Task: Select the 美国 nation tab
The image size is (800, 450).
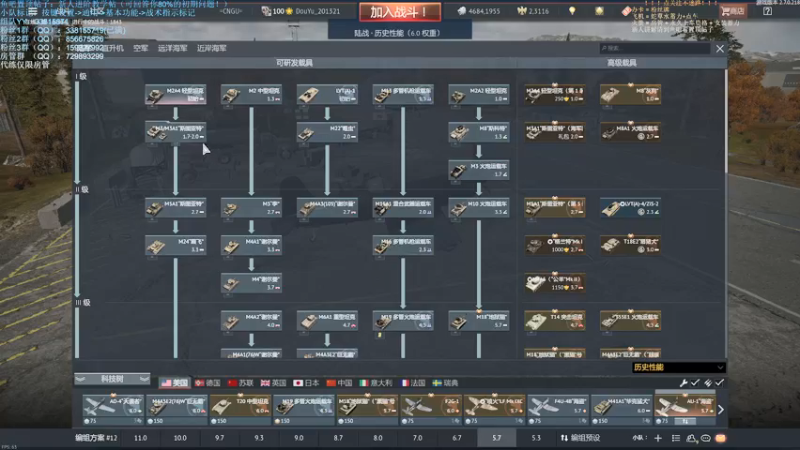Action: 174,383
